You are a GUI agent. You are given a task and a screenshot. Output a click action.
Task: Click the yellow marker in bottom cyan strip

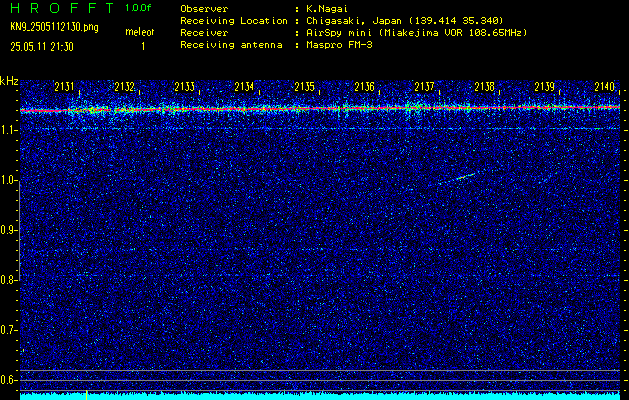[86, 395]
